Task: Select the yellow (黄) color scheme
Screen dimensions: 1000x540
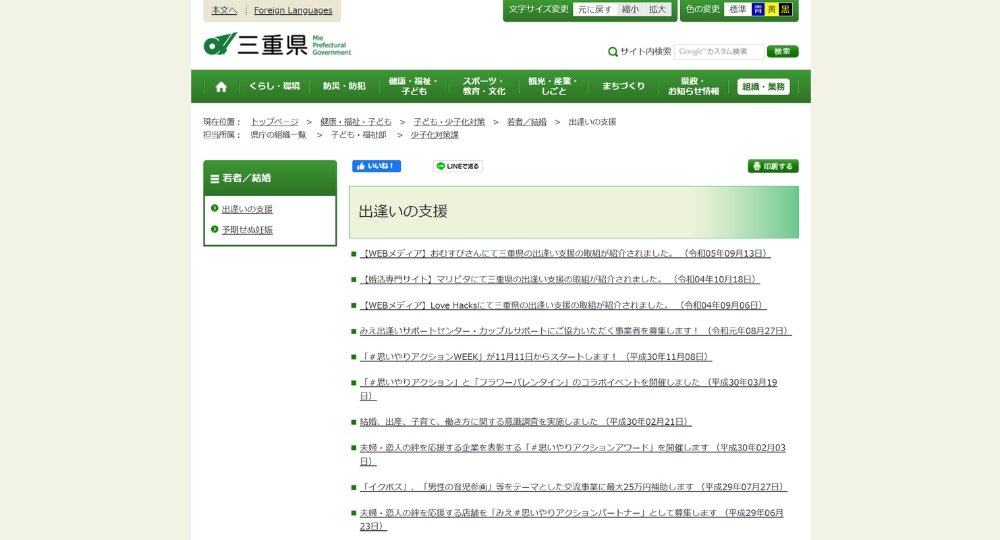Action: pyautogui.click(x=772, y=10)
